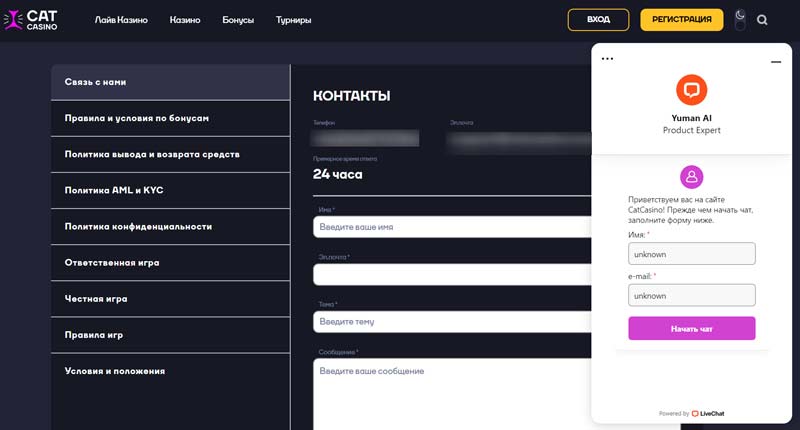The width and height of the screenshot is (800, 430).
Task: Toggle the dark mode moon switch
Action: tap(740, 19)
